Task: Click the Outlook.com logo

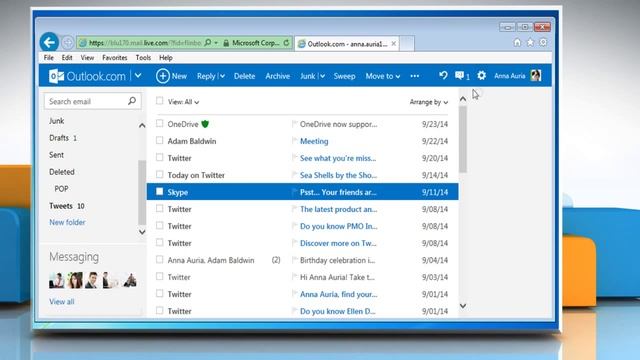Action: (87, 76)
